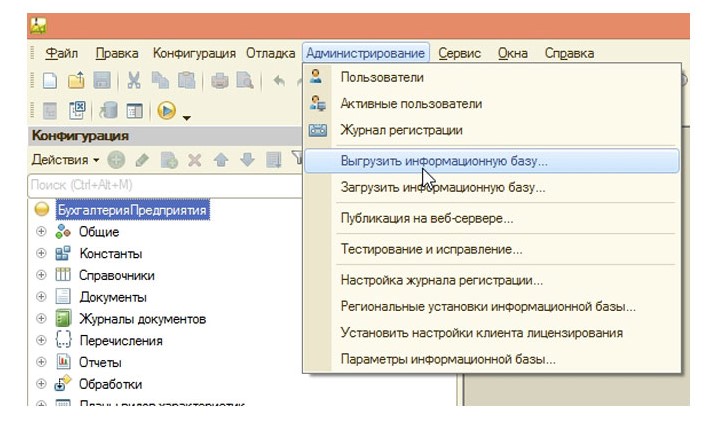Click the Cut scissors icon
This screenshot has width=709, height=421.
pyautogui.click(x=134, y=81)
